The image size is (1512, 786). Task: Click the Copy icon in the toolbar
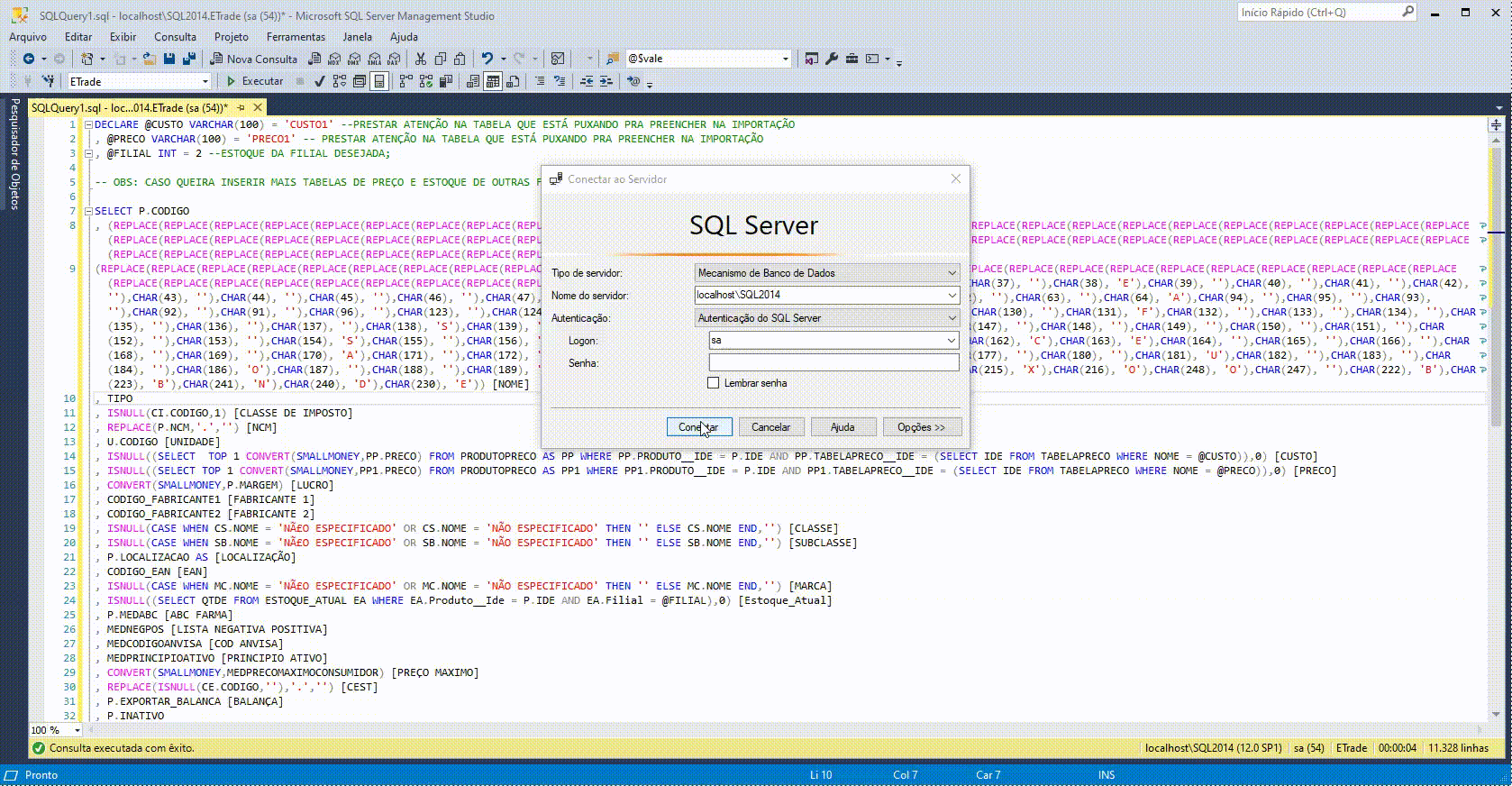(x=441, y=59)
